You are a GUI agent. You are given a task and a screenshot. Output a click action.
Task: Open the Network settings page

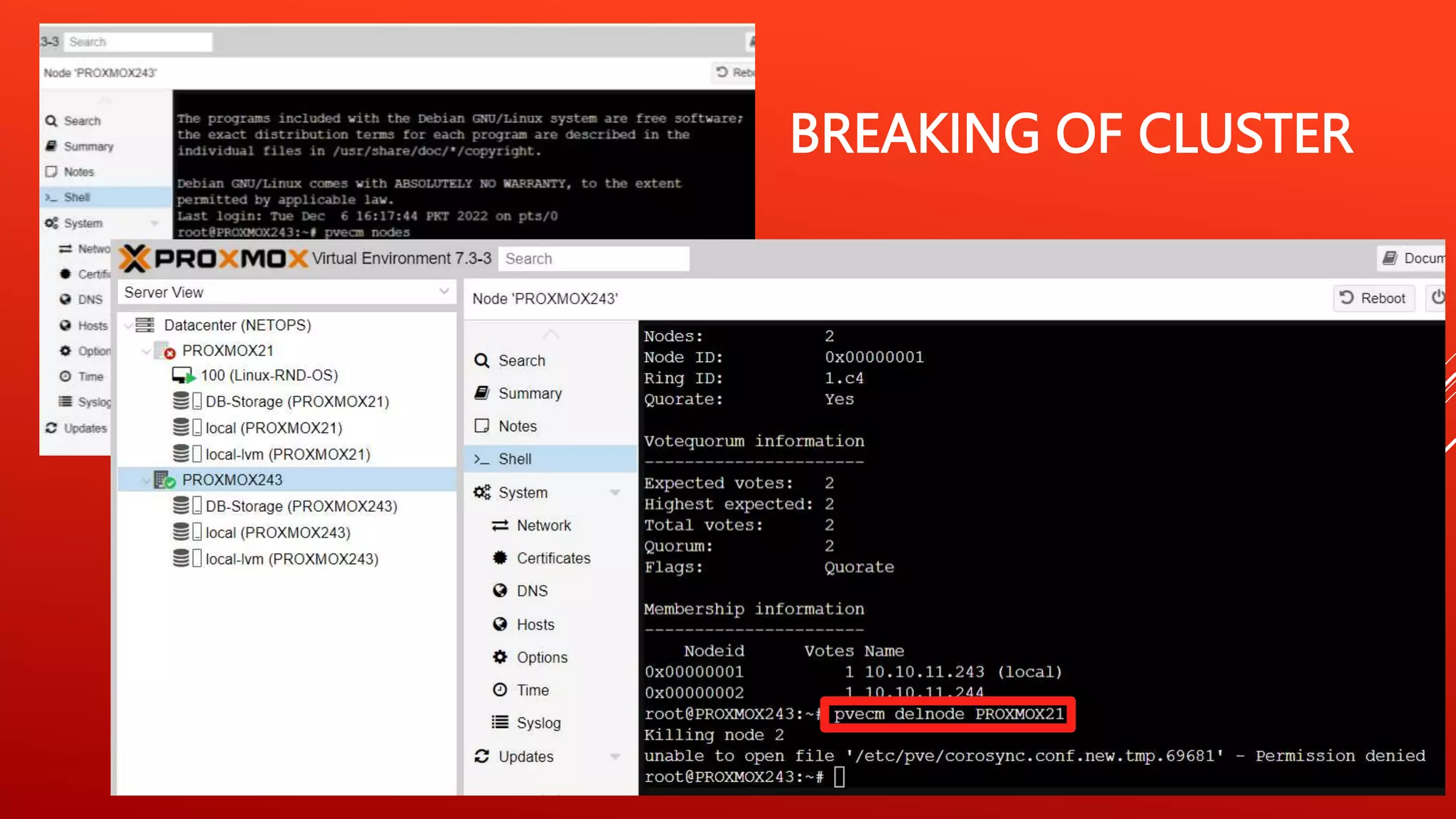pyautogui.click(x=550, y=525)
